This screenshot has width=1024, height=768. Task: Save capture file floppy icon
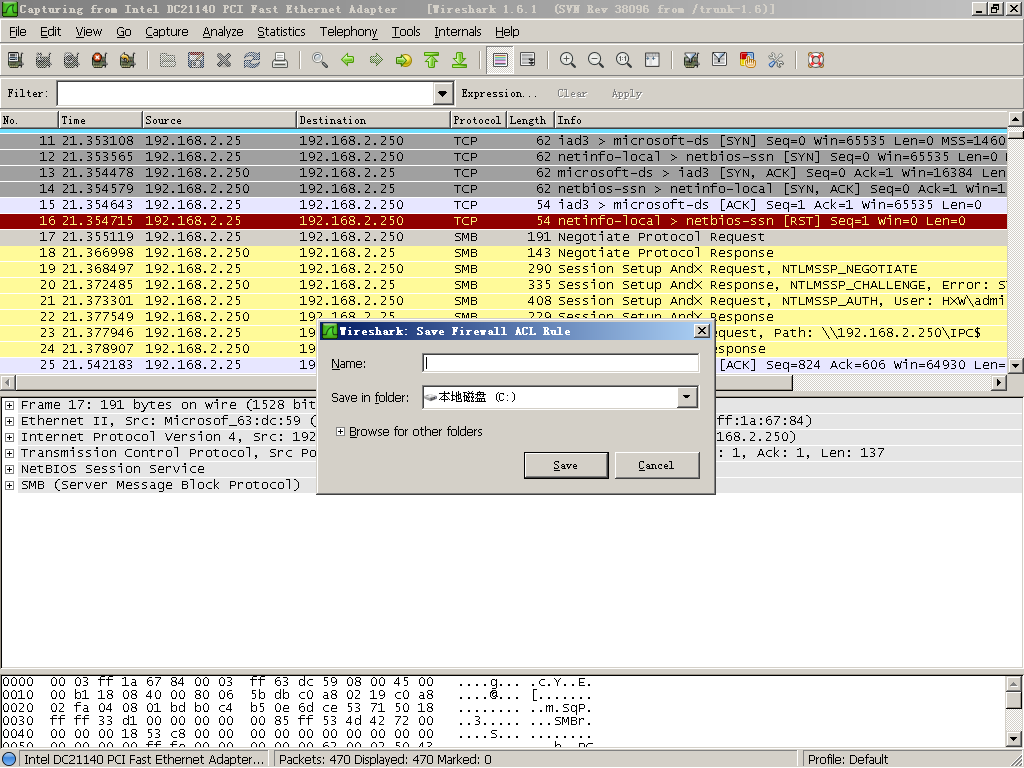(x=196, y=60)
